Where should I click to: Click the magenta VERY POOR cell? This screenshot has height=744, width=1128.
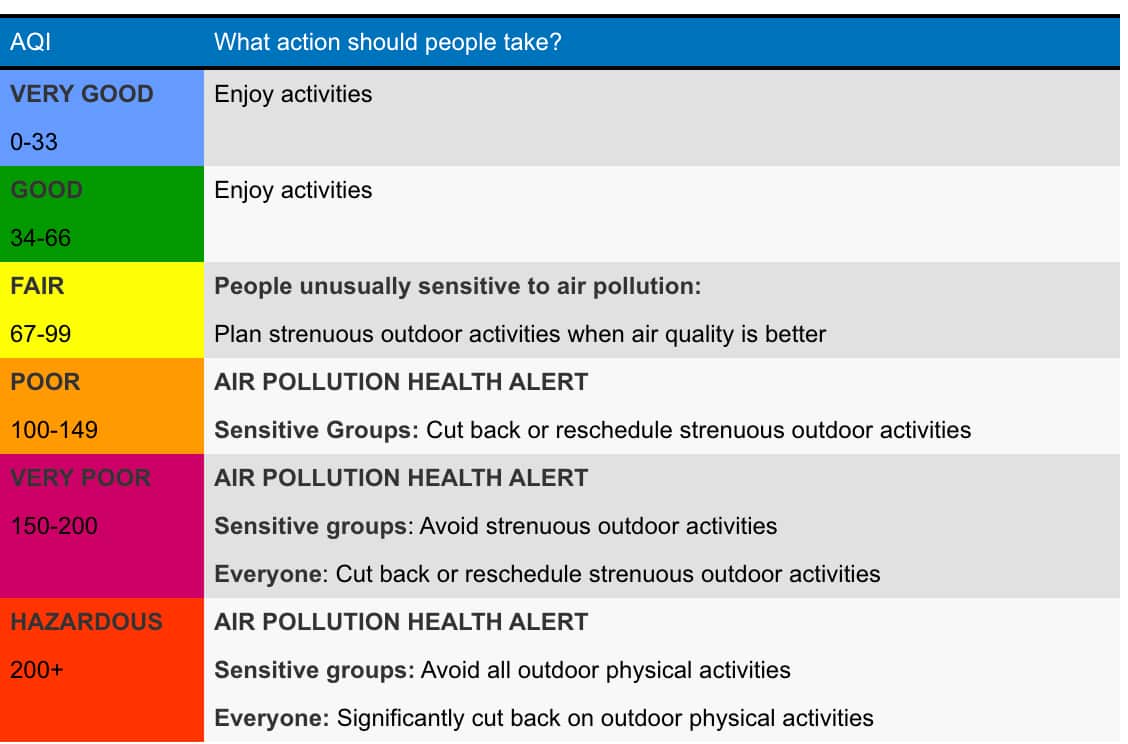point(102,526)
